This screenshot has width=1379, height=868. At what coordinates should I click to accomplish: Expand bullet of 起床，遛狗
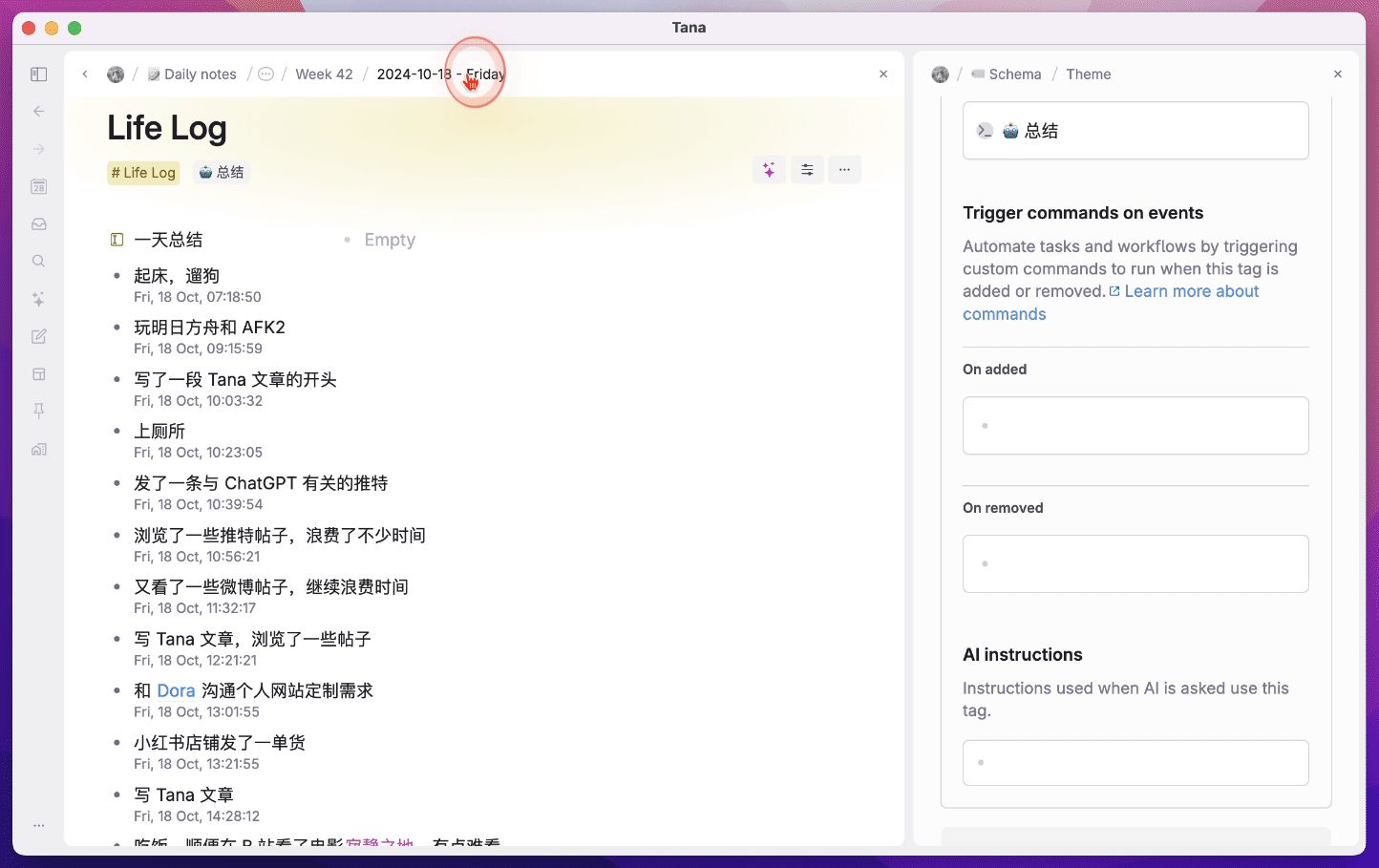click(x=117, y=276)
